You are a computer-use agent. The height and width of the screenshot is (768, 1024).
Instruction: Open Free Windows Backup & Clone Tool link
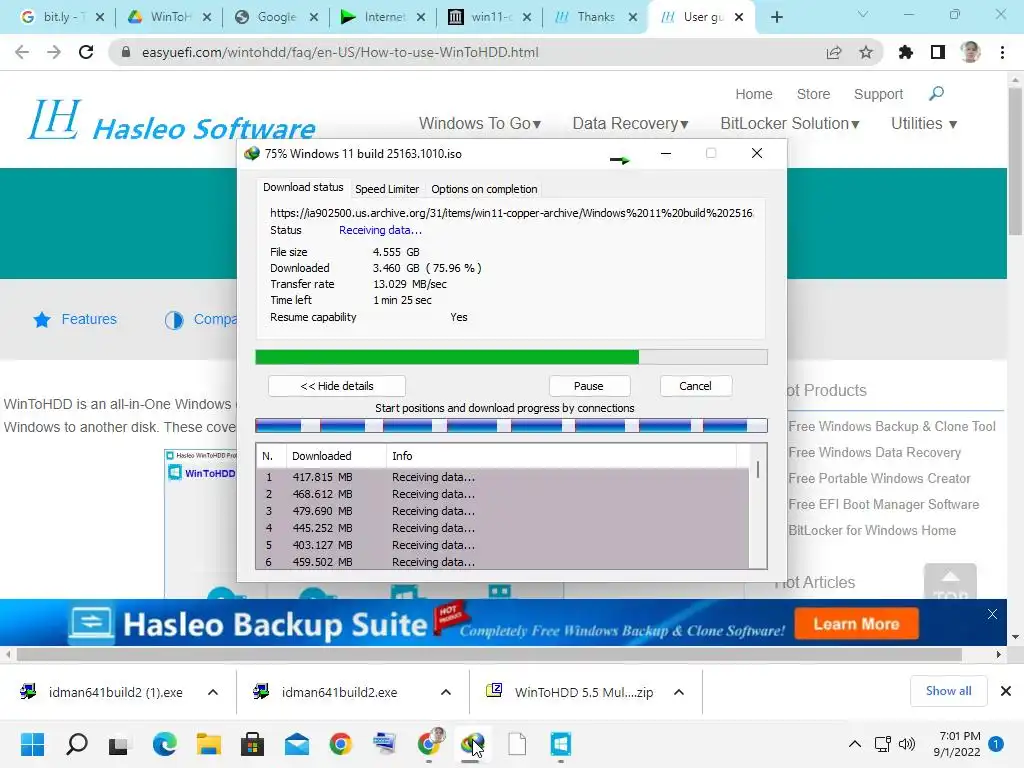click(x=892, y=426)
